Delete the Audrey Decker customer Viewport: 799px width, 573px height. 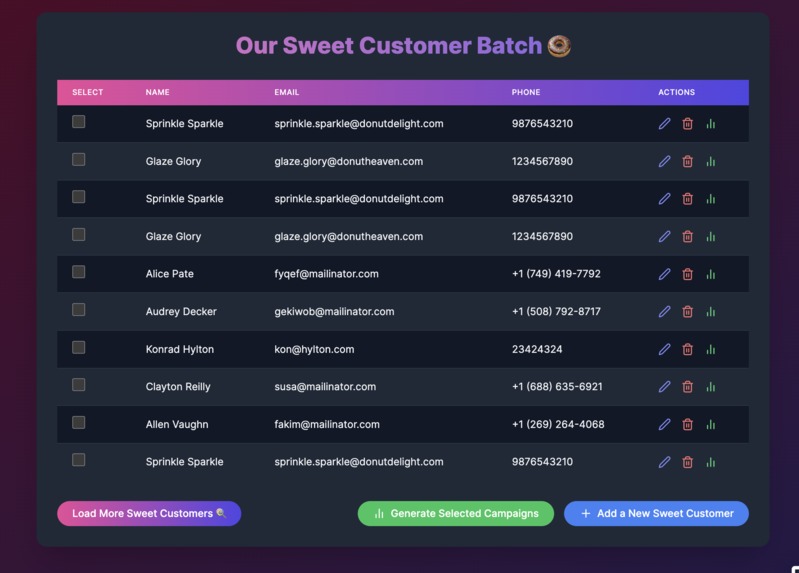tap(687, 311)
